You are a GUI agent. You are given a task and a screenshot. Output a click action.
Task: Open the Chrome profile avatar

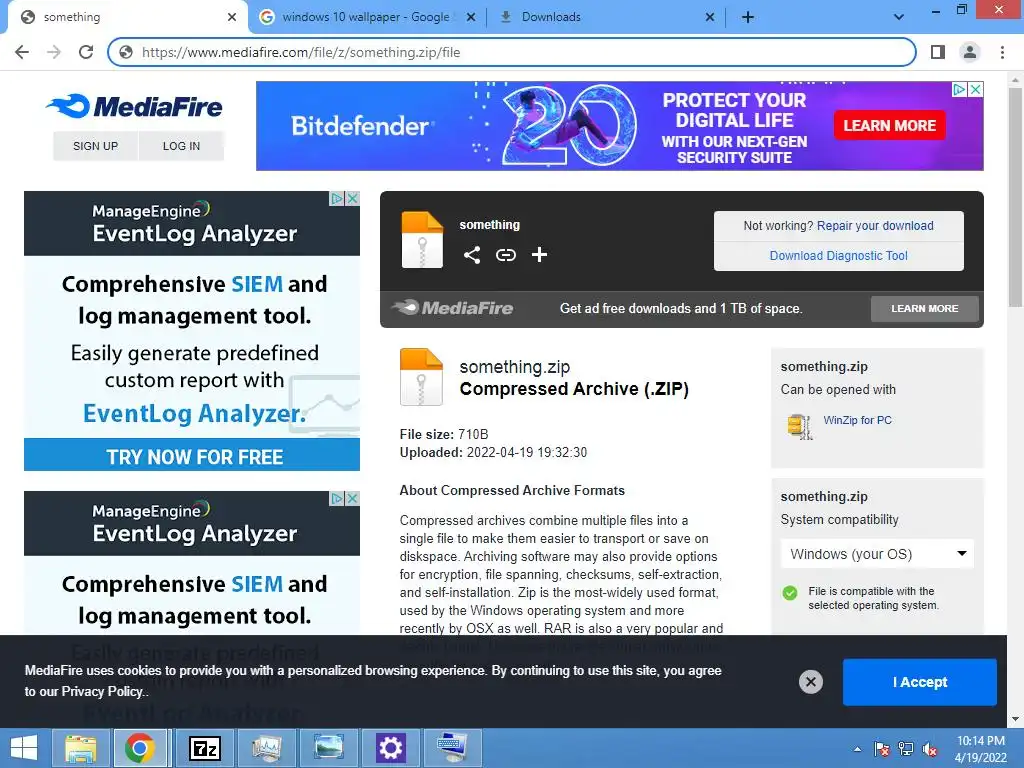(x=970, y=52)
